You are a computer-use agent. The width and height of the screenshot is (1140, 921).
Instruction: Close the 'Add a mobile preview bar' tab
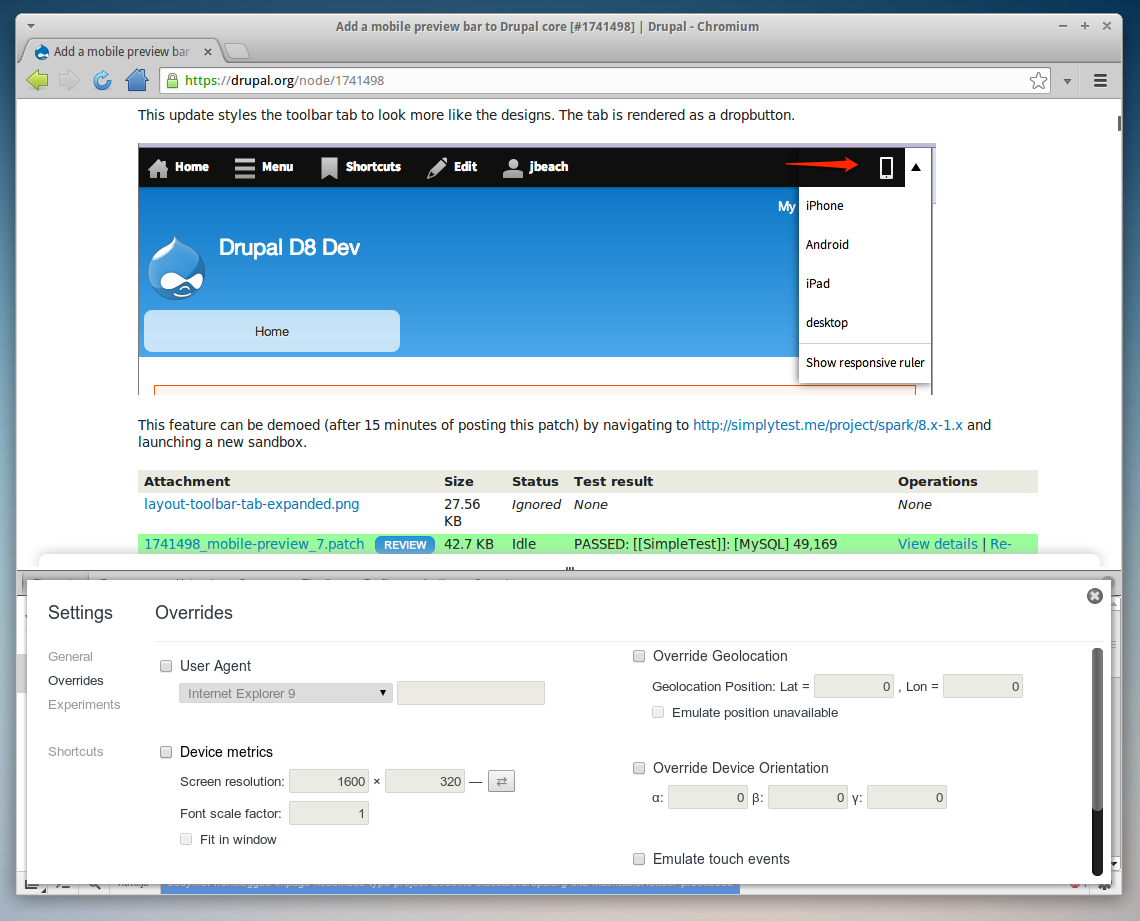click(x=208, y=52)
